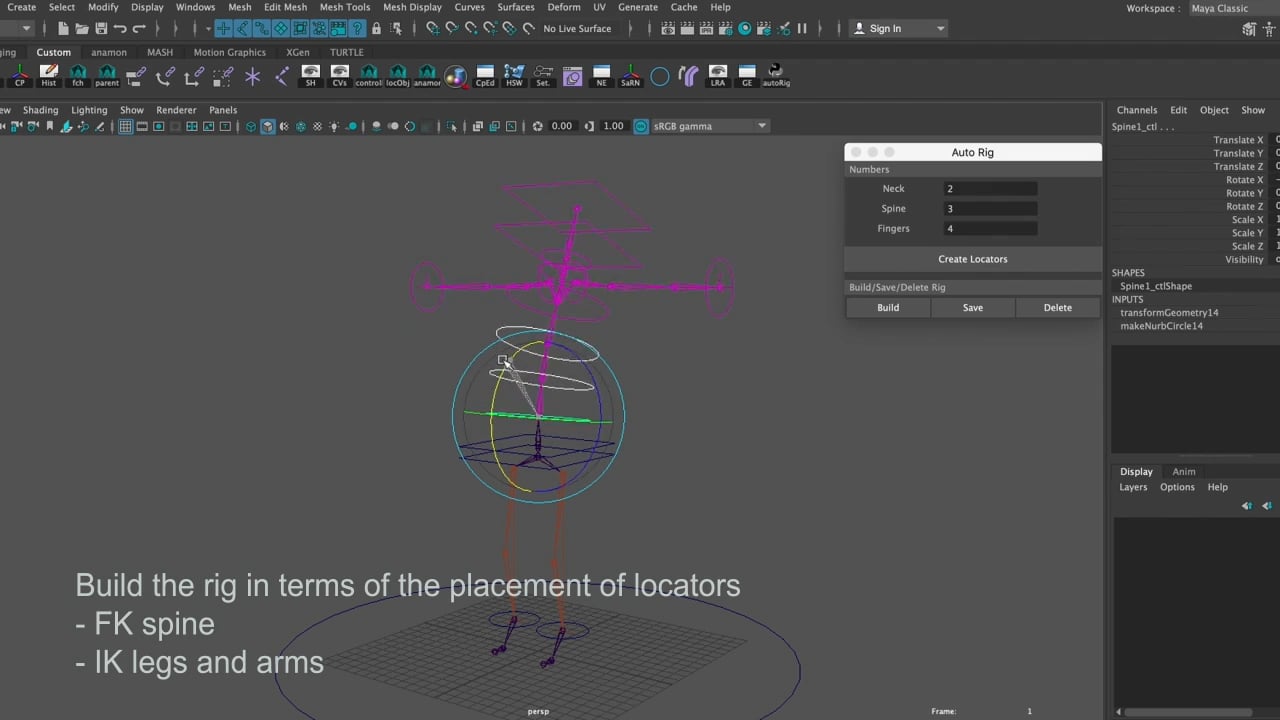
Task: Click the SH shelf icon
Action: click(x=310, y=75)
